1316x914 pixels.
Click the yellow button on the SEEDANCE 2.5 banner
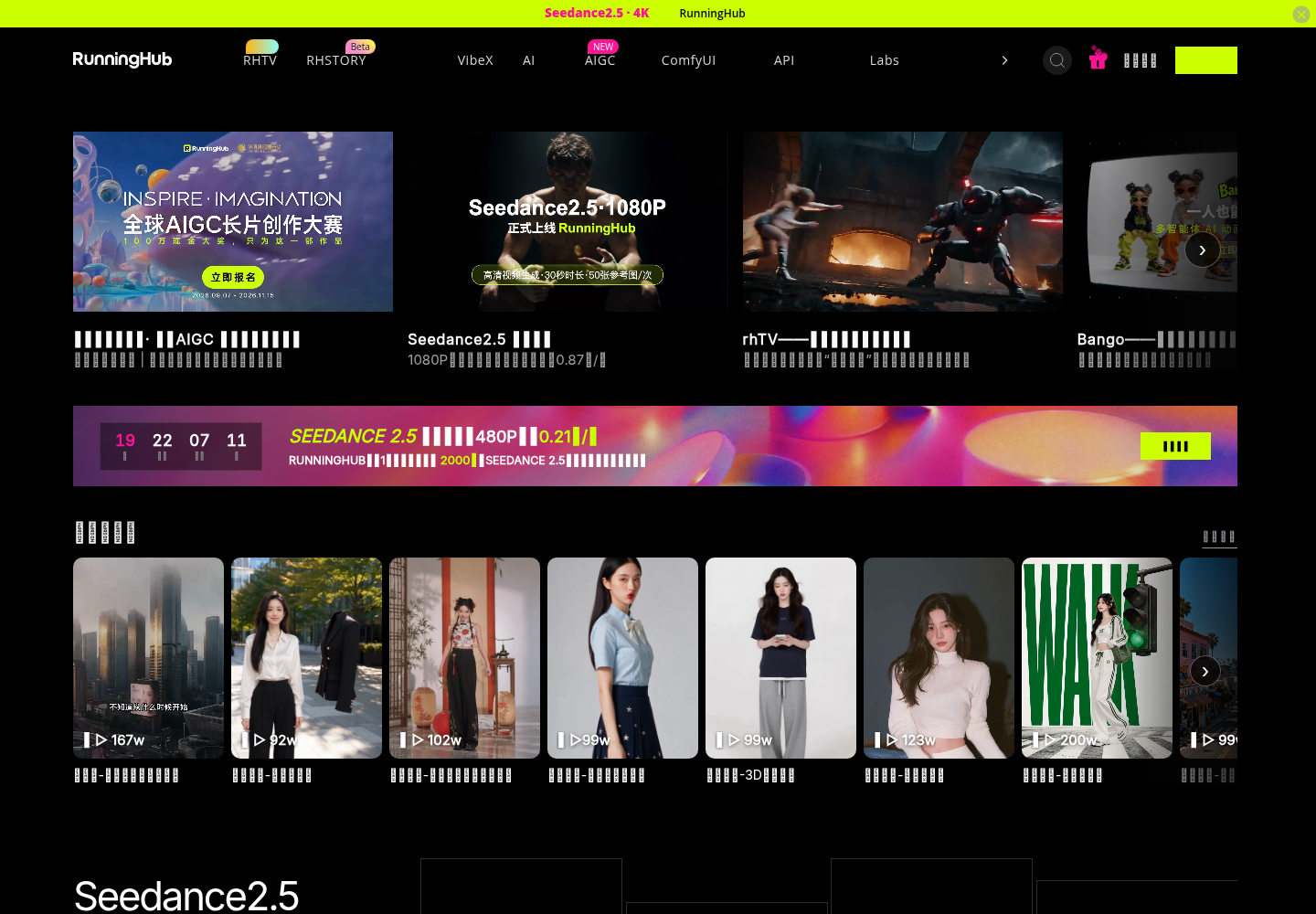tap(1175, 446)
